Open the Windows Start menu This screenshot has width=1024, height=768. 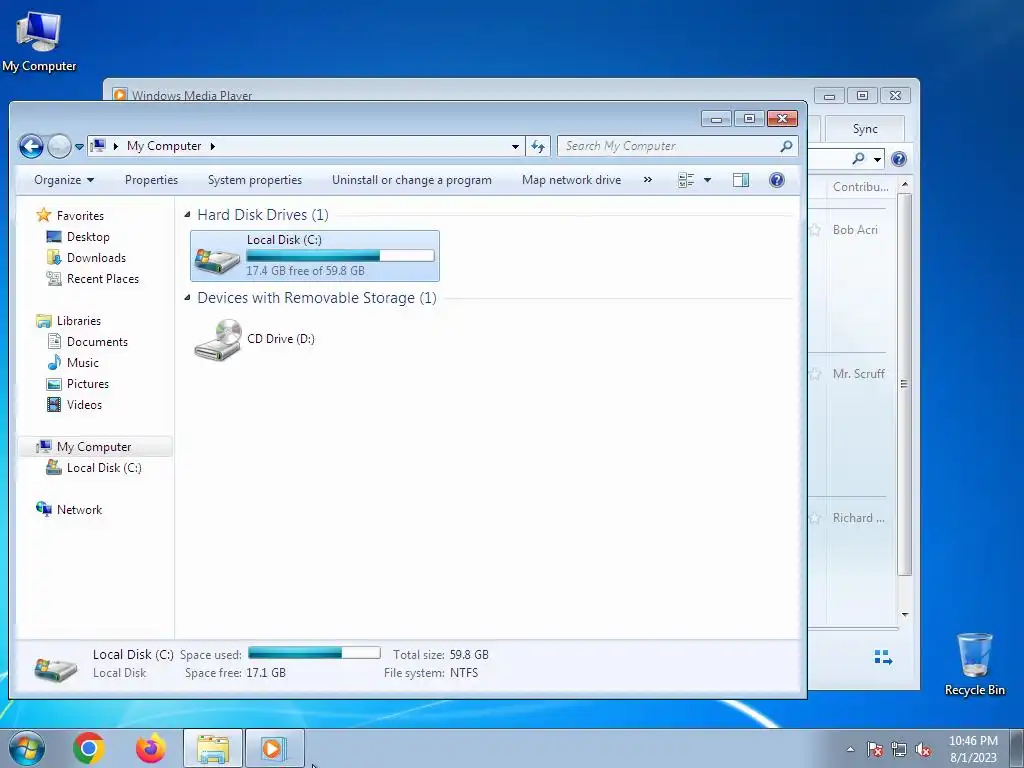[26, 748]
